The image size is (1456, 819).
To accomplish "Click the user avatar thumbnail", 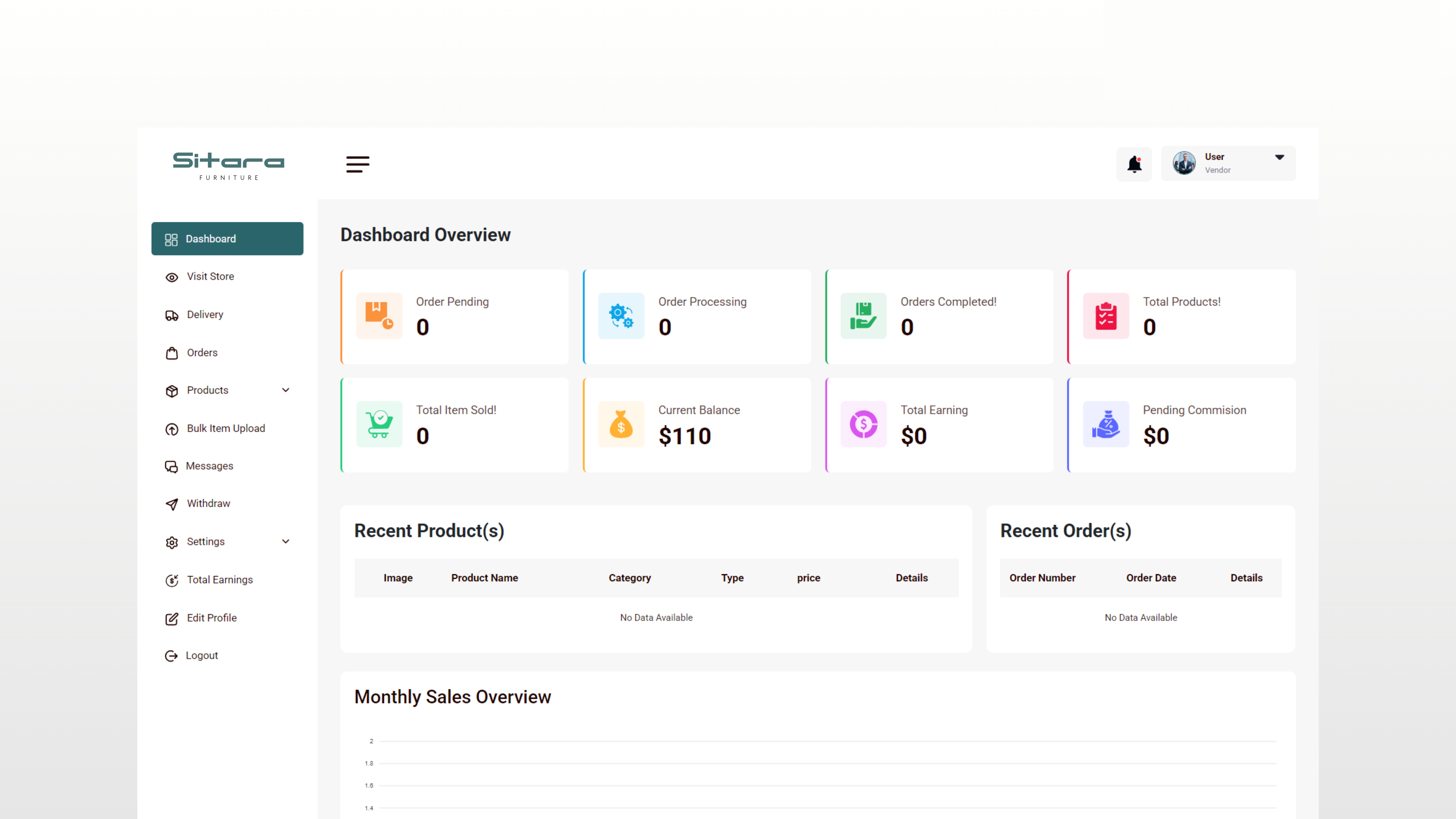I will (x=1183, y=163).
